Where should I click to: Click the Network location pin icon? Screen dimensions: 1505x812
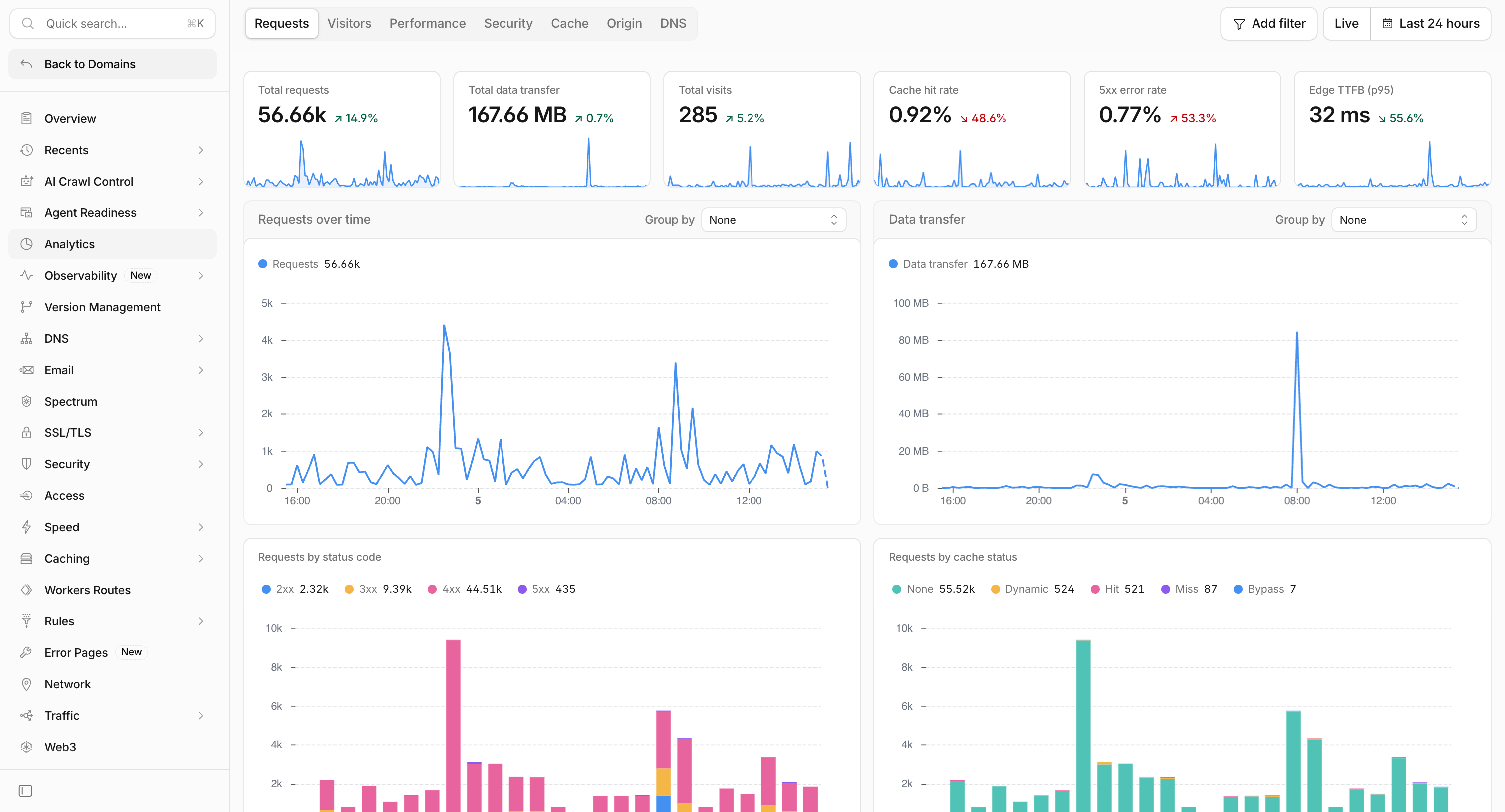click(26, 685)
